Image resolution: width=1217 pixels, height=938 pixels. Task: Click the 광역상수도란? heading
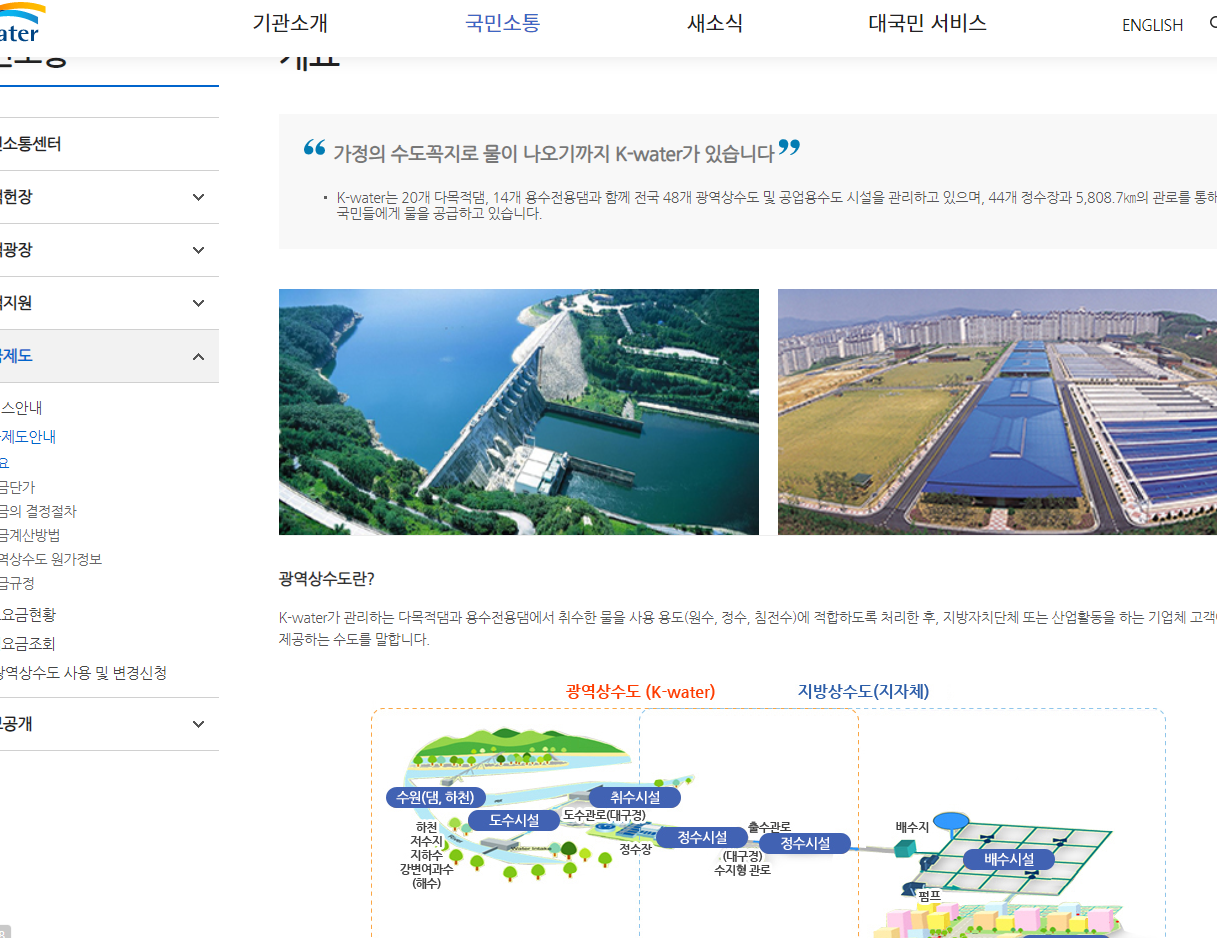pos(326,579)
